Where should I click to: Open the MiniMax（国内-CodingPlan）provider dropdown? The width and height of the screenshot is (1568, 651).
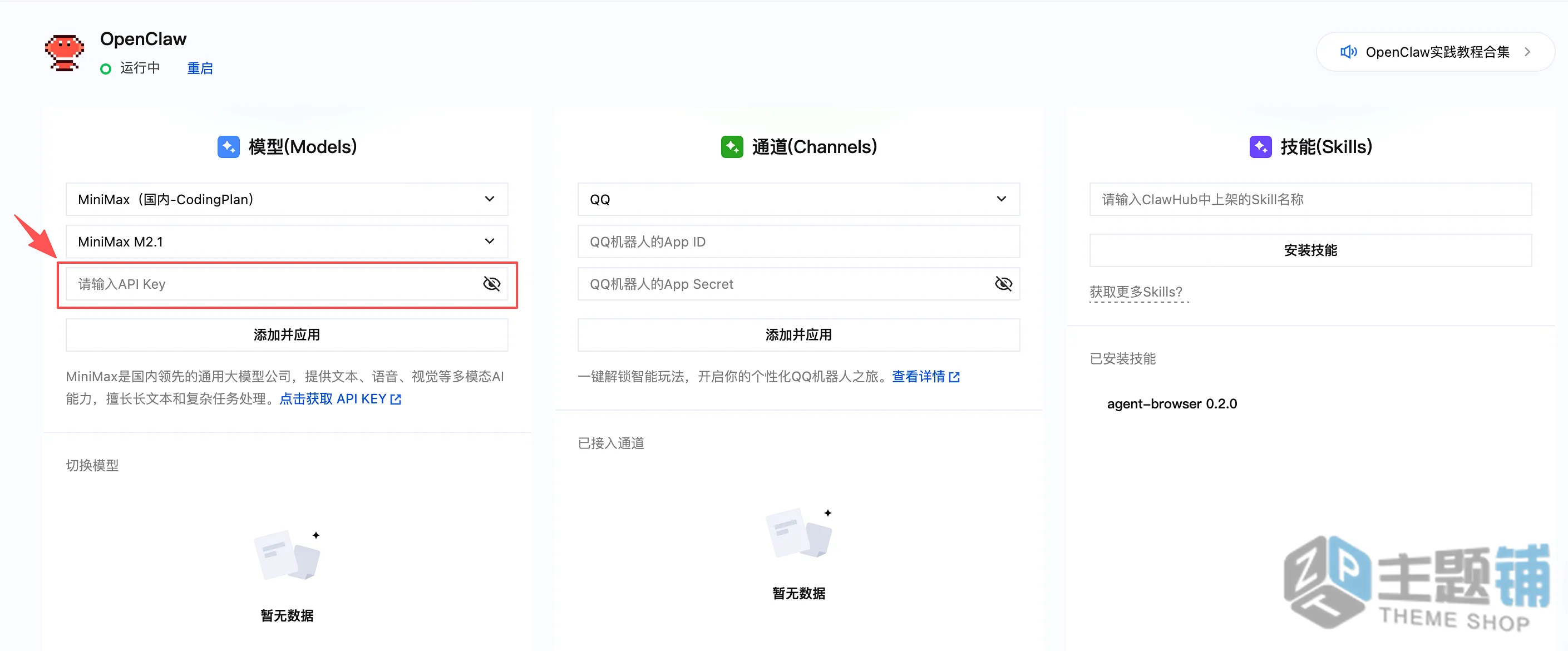coord(287,199)
